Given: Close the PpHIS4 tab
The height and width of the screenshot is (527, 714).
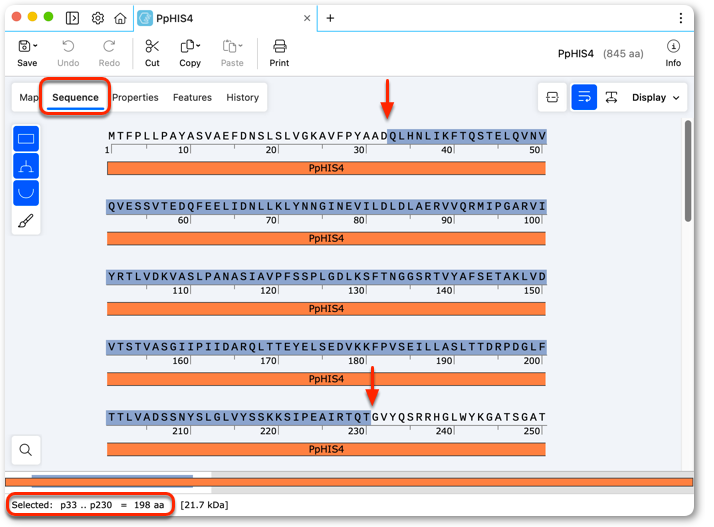Looking at the screenshot, I should [307, 18].
